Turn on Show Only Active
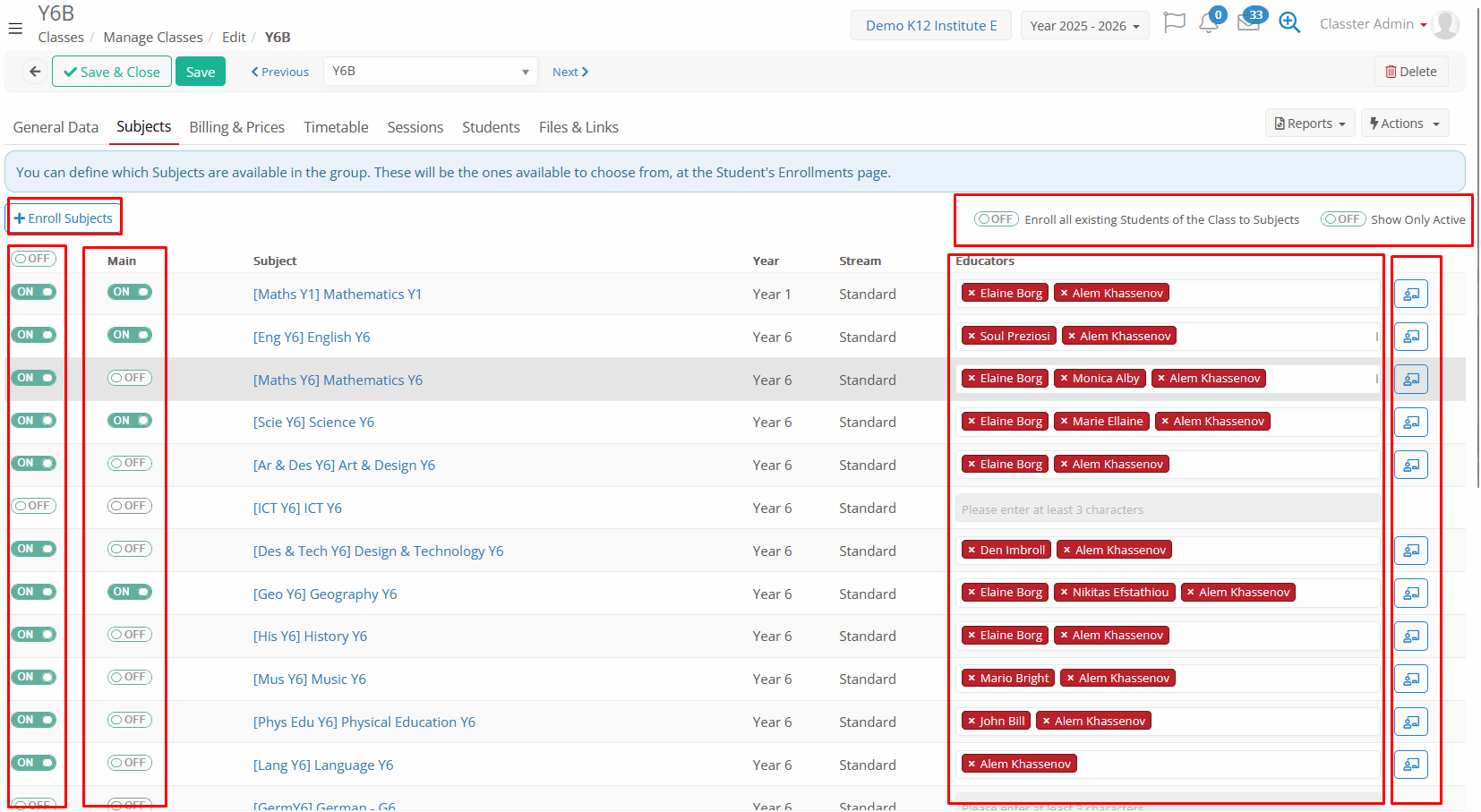The height and width of the screenshot is (812, 1481). pos(1343,219)
